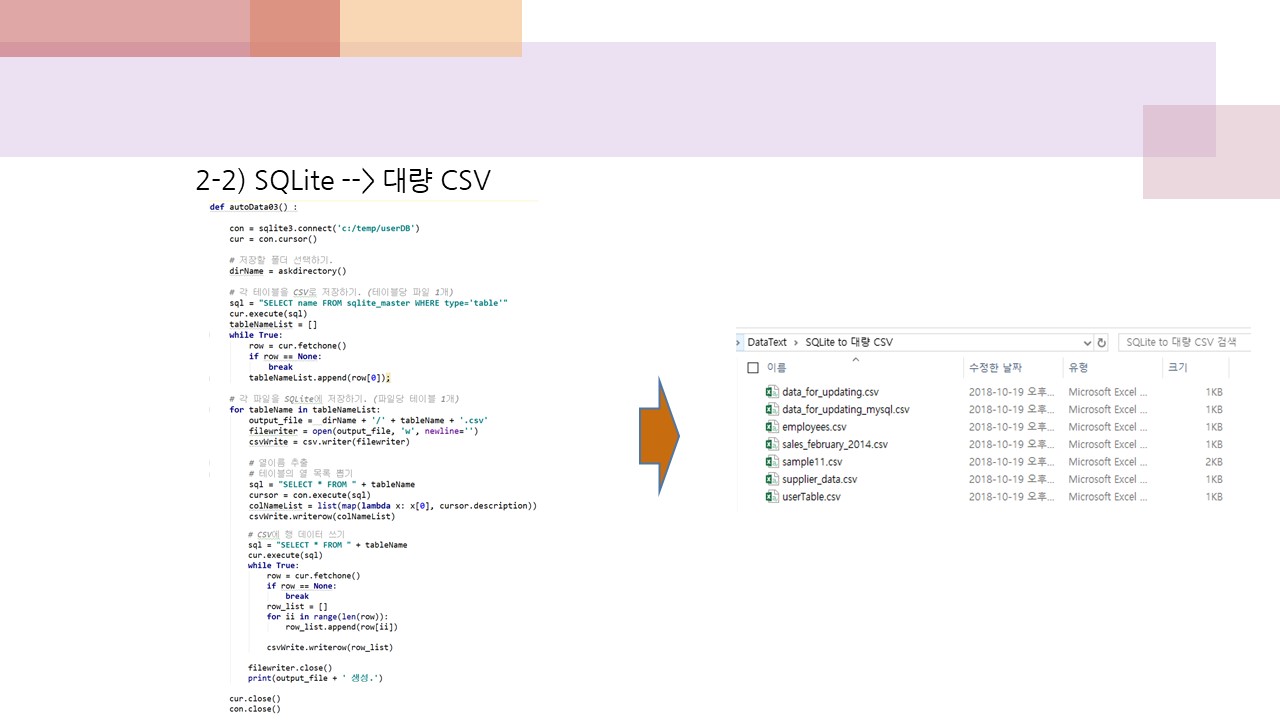Image resolution: width=1280 pixels, height=720 pixels.
Task: Click the Excel icon next to sales_february_2014.csv
Action: click(770, 443)
